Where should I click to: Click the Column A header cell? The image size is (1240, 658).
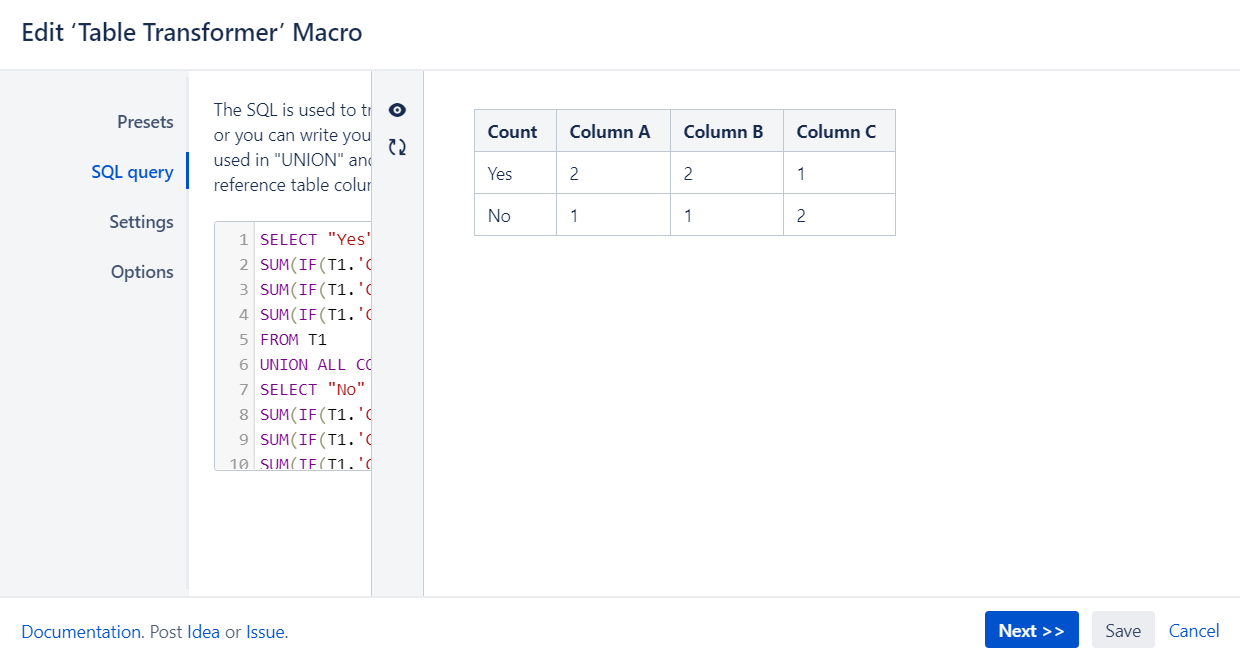(x=611, y=130)
